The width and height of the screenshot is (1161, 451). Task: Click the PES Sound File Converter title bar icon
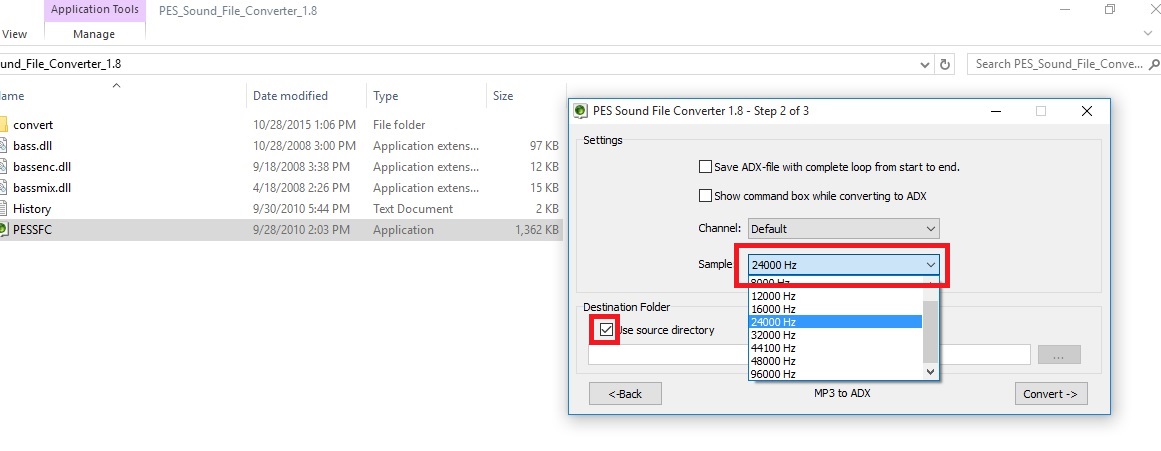(581, 111)
